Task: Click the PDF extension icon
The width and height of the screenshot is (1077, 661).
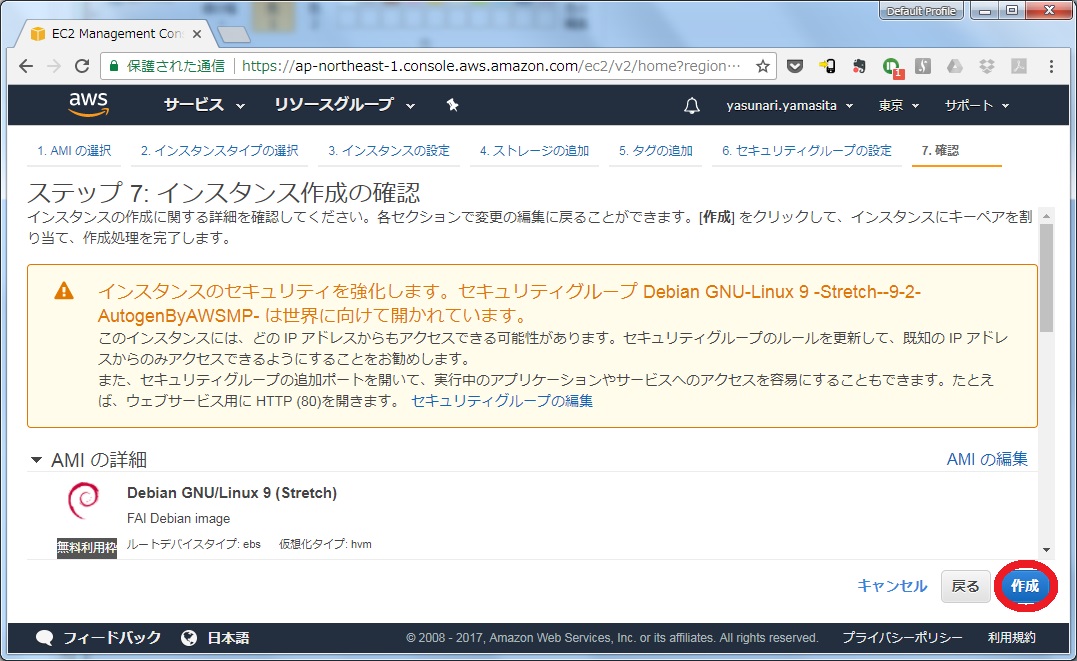Action: [1019, 66]
